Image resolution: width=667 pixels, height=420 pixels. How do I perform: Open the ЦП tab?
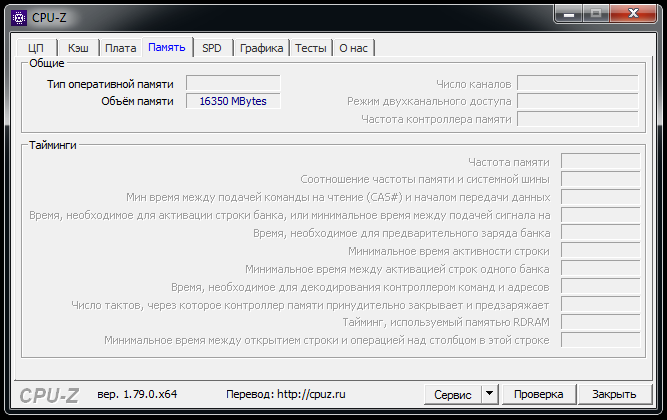tap(36, 48)
